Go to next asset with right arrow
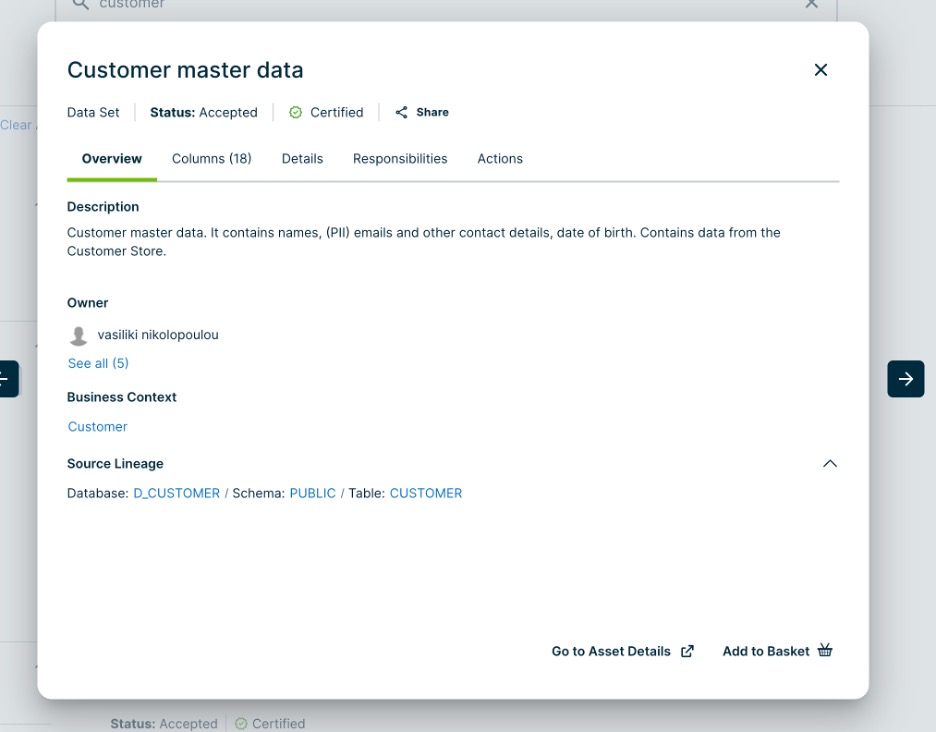936x732 pixels. [905, 379]
